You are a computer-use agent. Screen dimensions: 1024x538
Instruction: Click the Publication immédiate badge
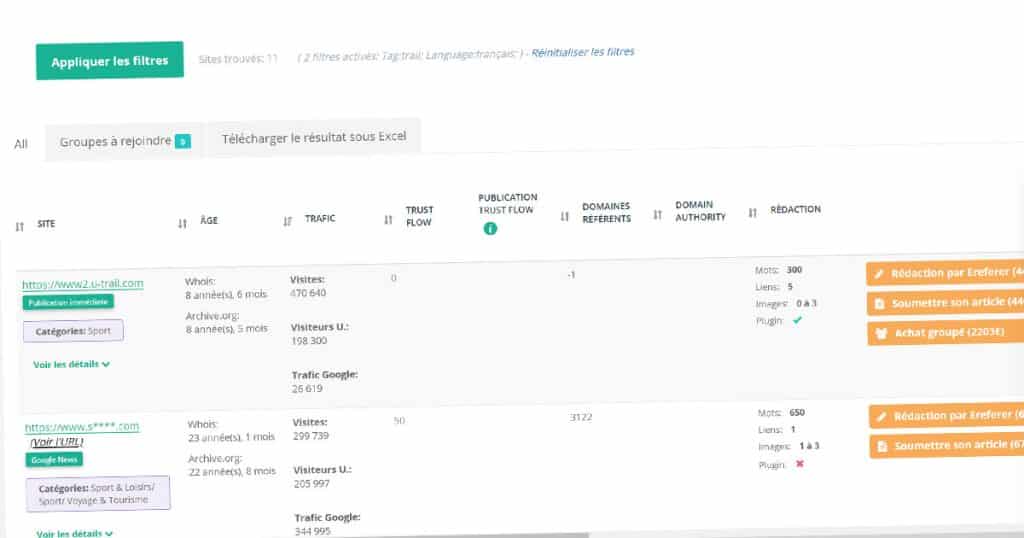(x=68, y=302)
